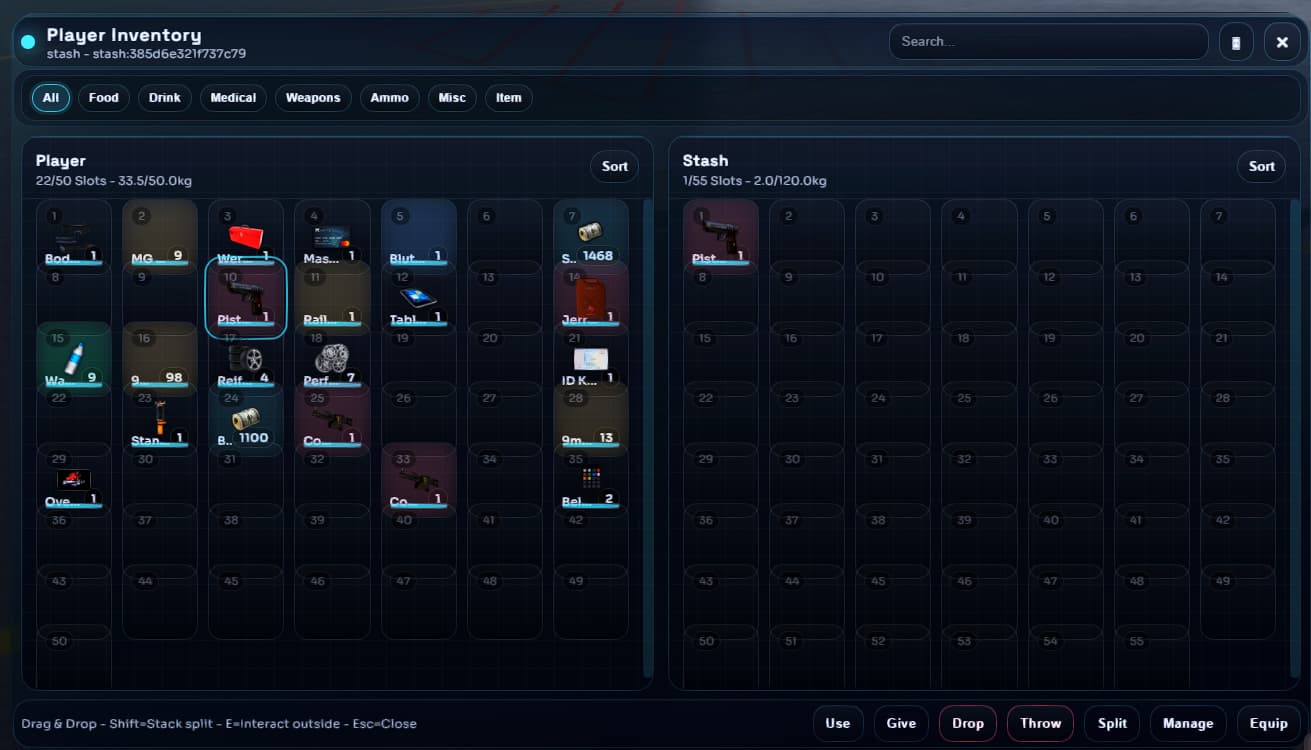Image resolution: width=1311 pixels, height=750 pixels.
Task: Sort the Player inventory
Action: coord(615,167)
